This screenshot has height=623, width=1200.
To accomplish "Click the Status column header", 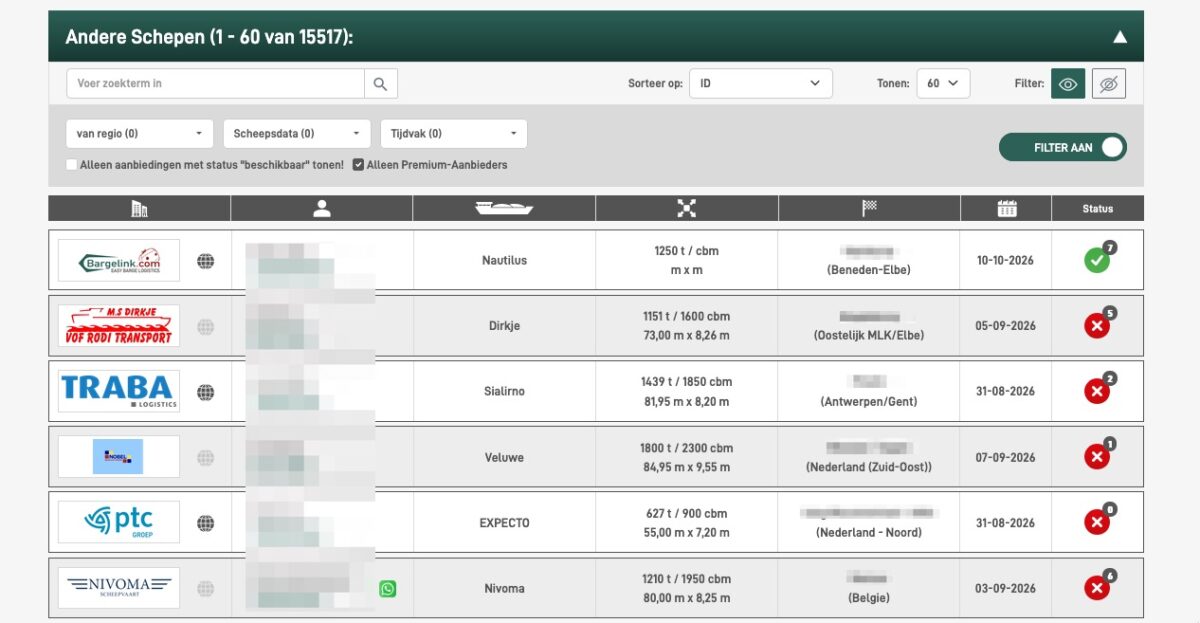I will [1097, 208].
